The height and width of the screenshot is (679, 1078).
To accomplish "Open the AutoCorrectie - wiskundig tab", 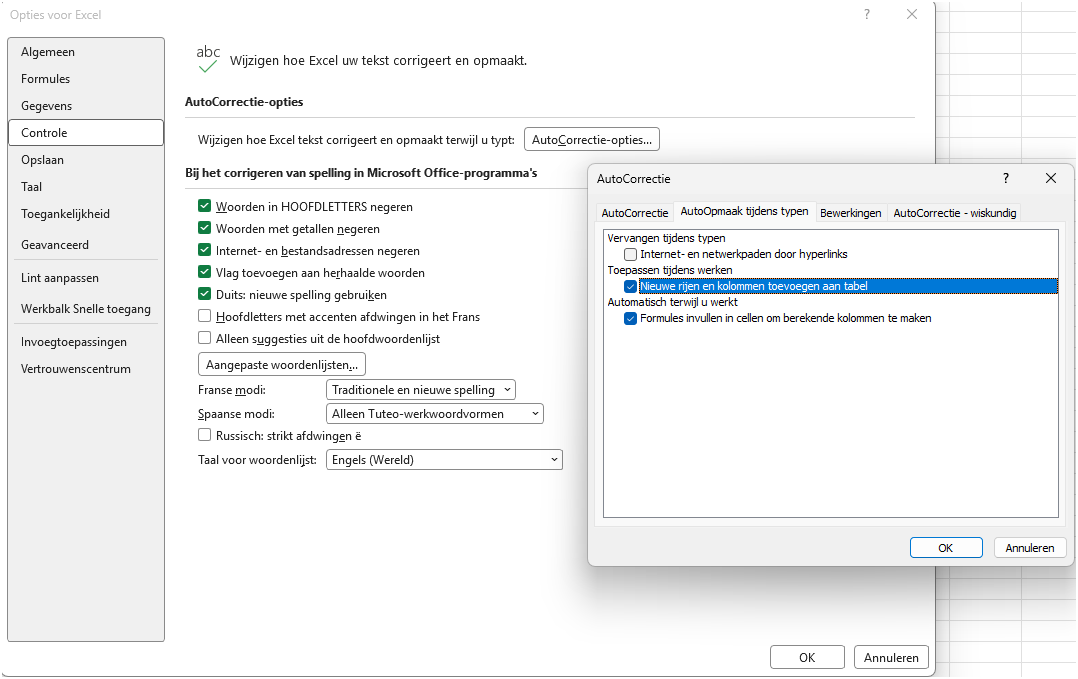I will click(x=954, y=213).
